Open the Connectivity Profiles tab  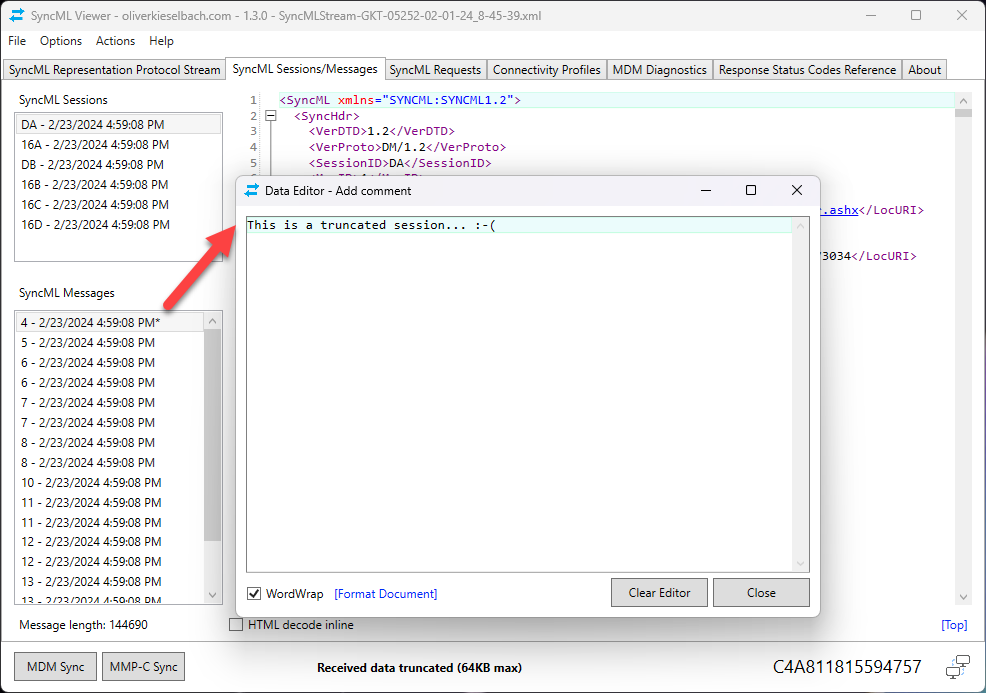click(x=546, y=69)
